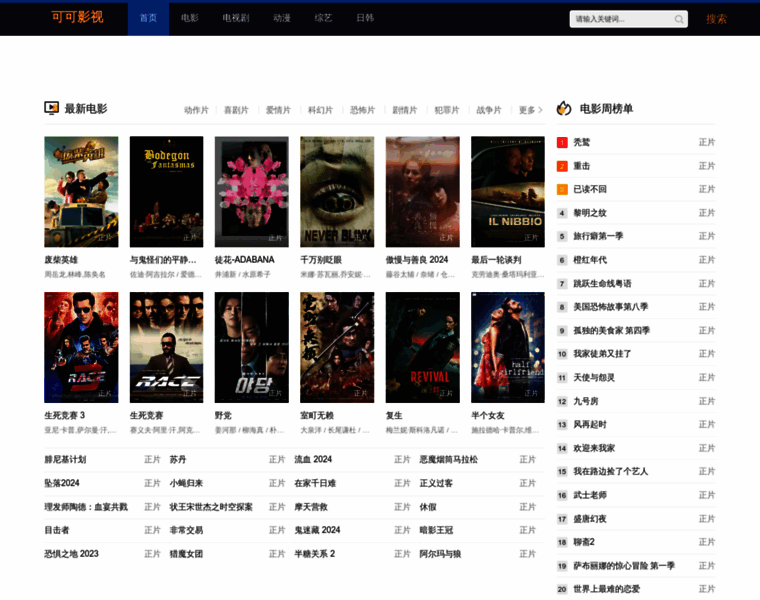Screen dimensions: 760x600
Task: Open 恐惧之地 2023 list entry
Action: coord(71,554)
